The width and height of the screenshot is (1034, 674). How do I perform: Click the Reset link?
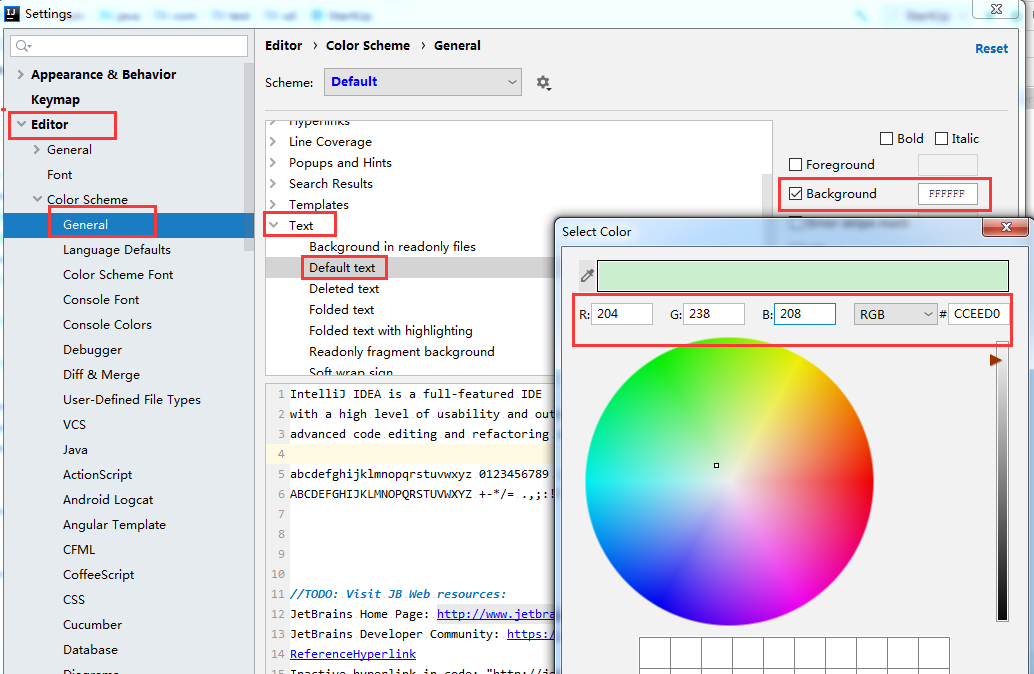[991, 48]
